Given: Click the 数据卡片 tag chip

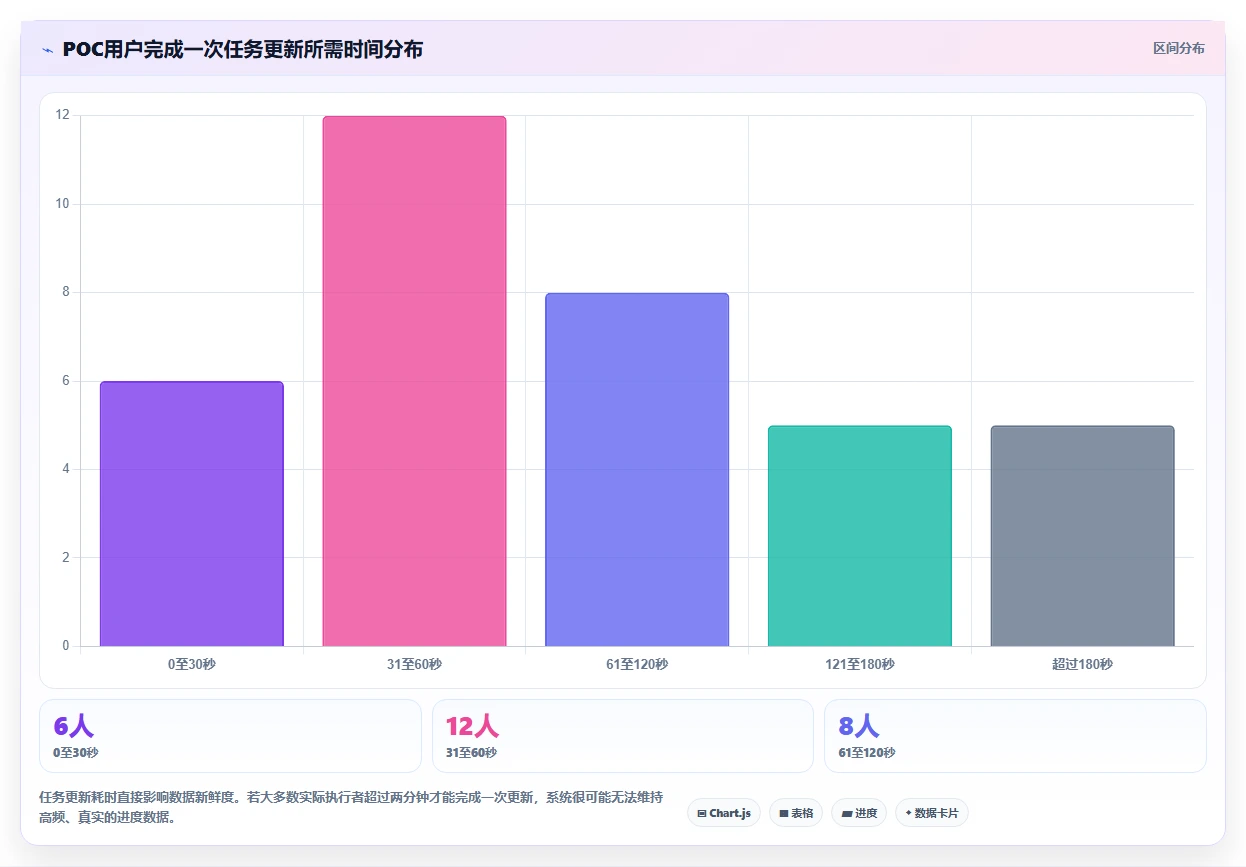Looking at the screenshot, I should pos(932,813).
